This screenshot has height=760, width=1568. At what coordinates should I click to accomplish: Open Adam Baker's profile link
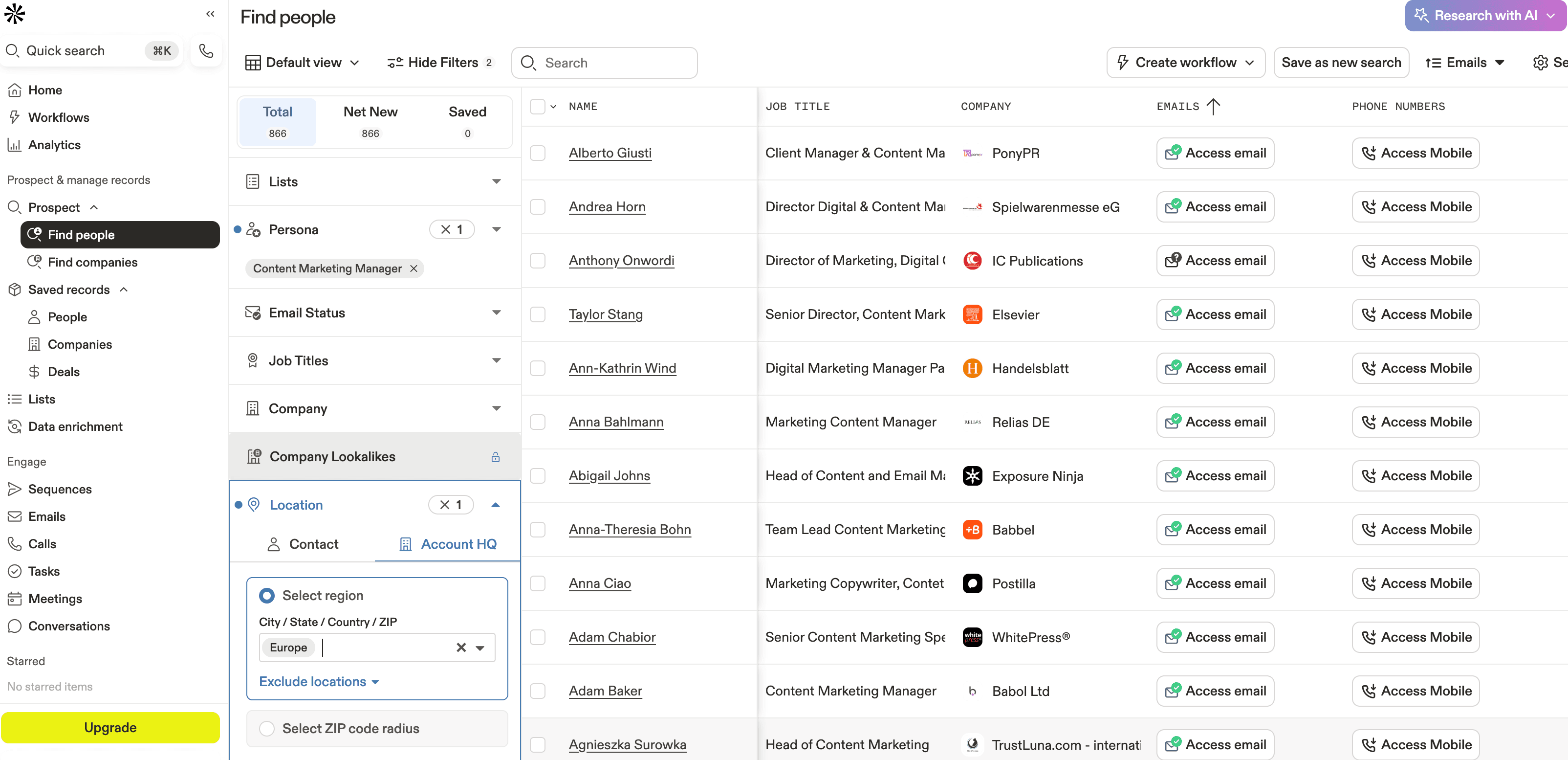tap(605, 691)
